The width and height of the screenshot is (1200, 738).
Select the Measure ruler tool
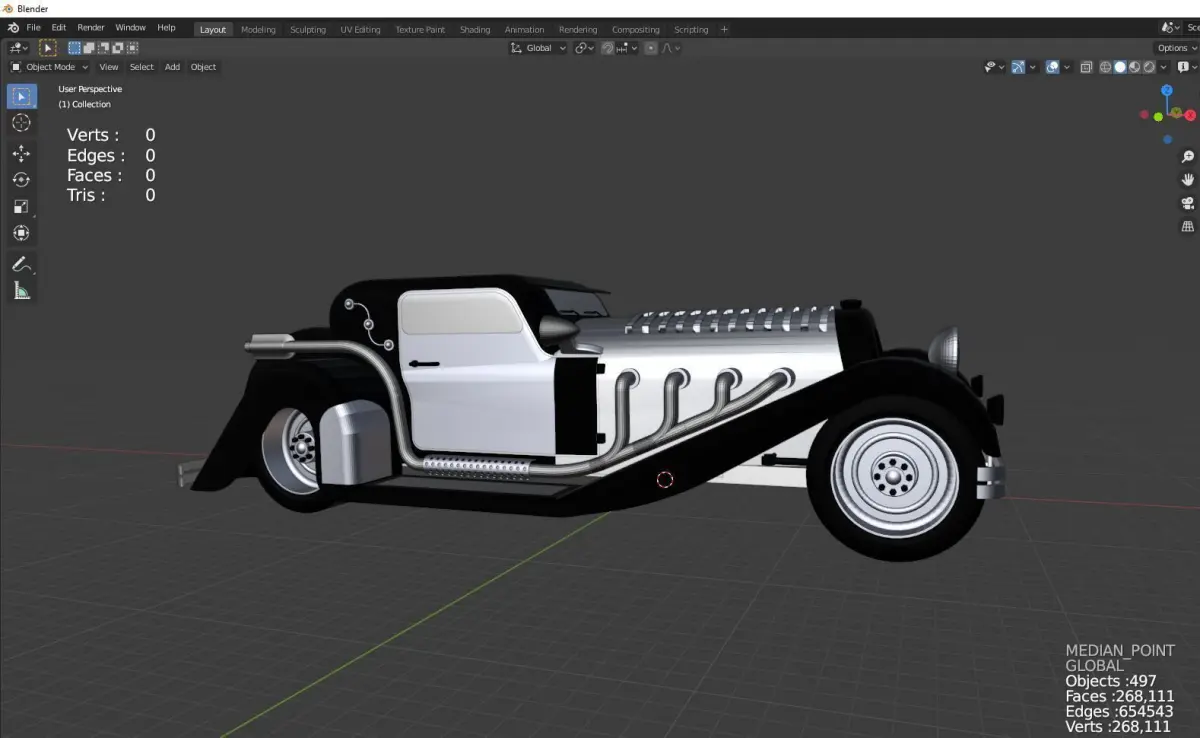point(22,290)
